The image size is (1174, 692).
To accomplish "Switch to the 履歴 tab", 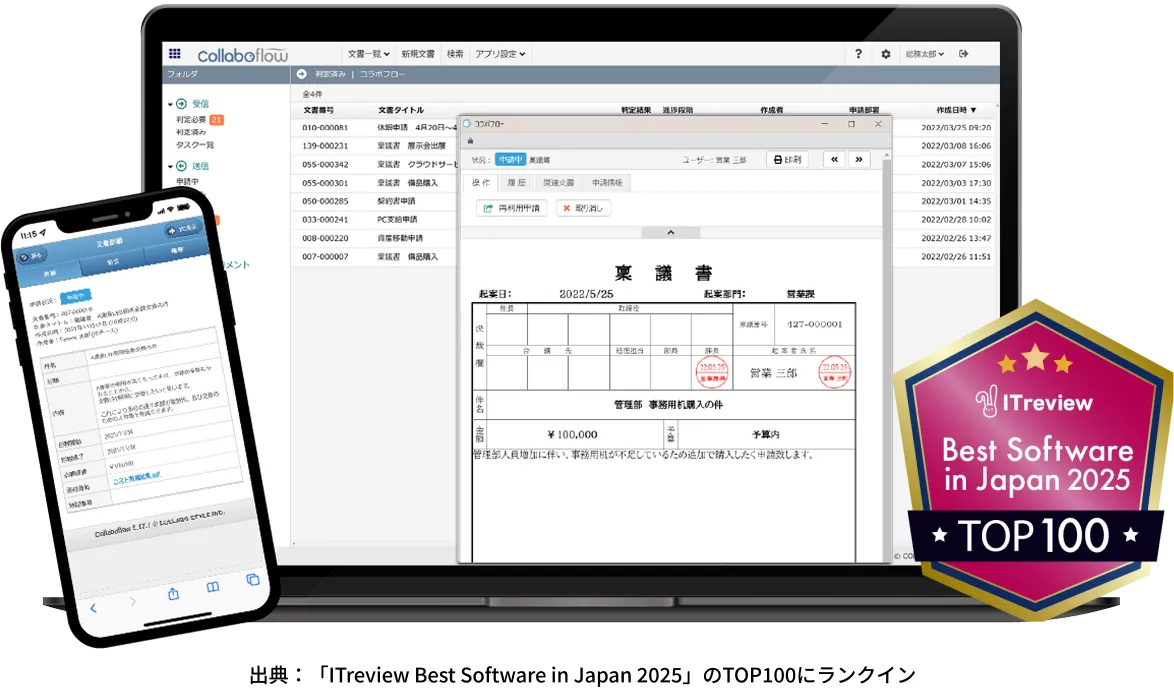I will 517,183.
